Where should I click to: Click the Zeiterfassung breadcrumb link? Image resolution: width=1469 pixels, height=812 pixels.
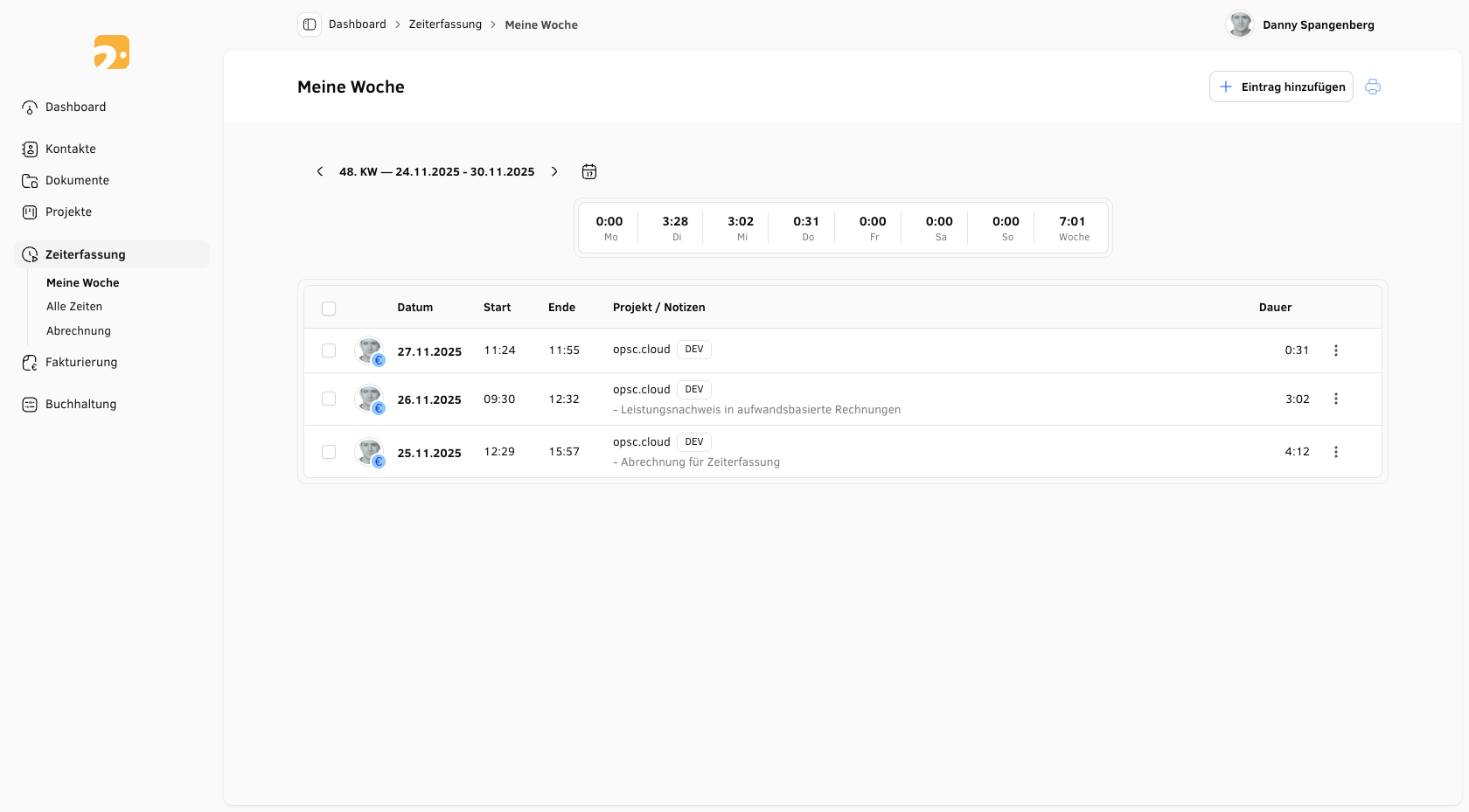point(445,24)
